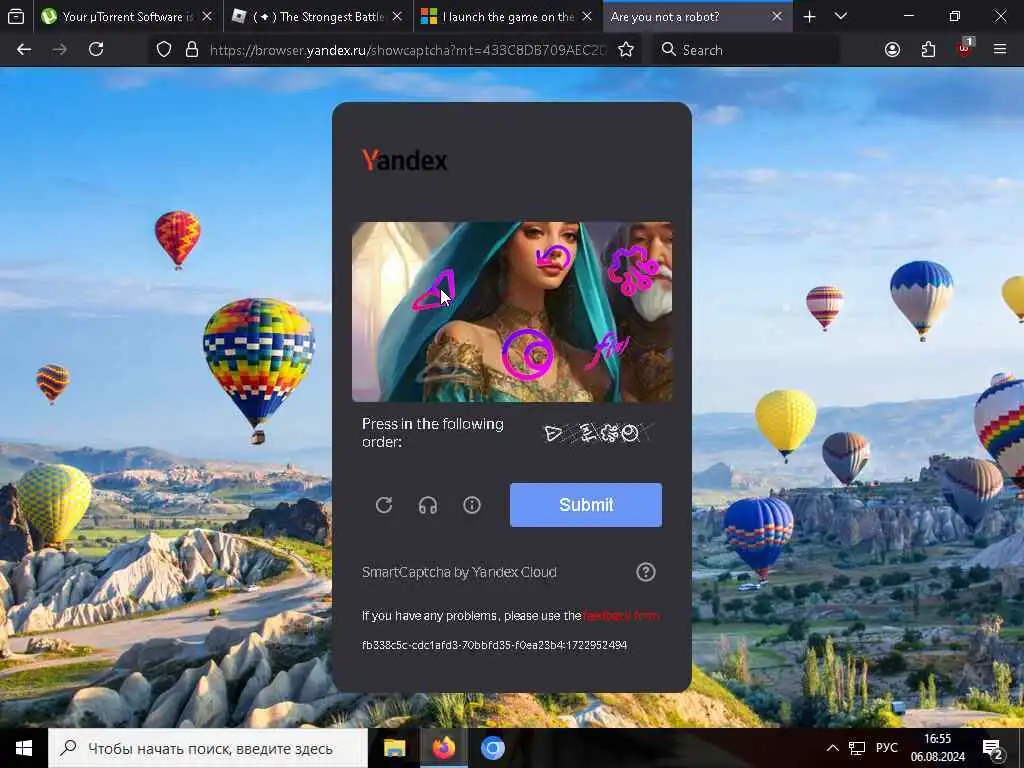Open the notification center icon
Screen dimensions: 1024x768
(x=993, y=749)
